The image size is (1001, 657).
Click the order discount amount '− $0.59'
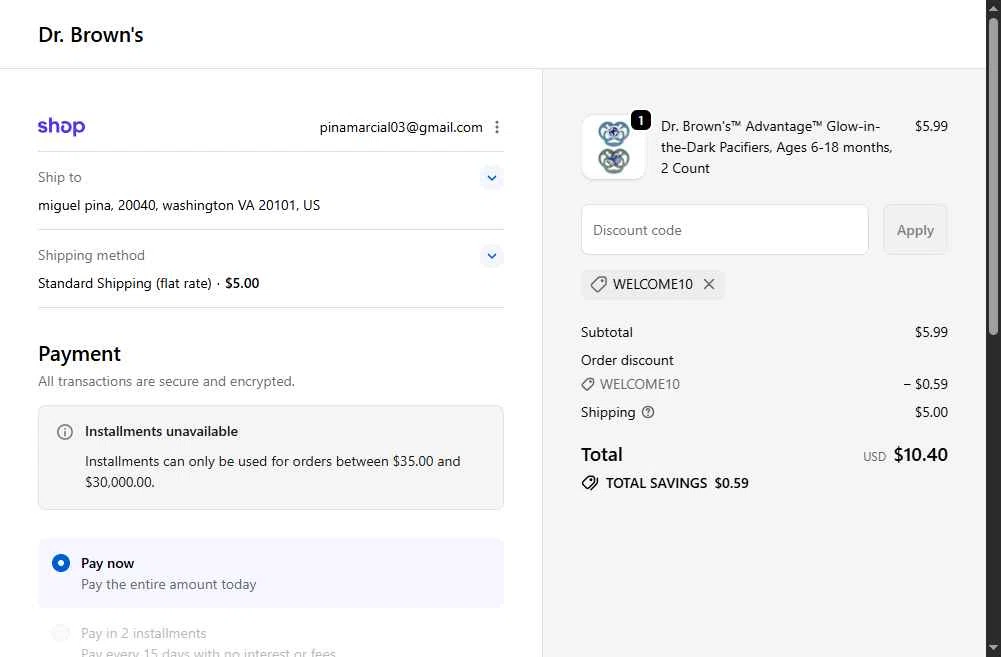[925, 384]
